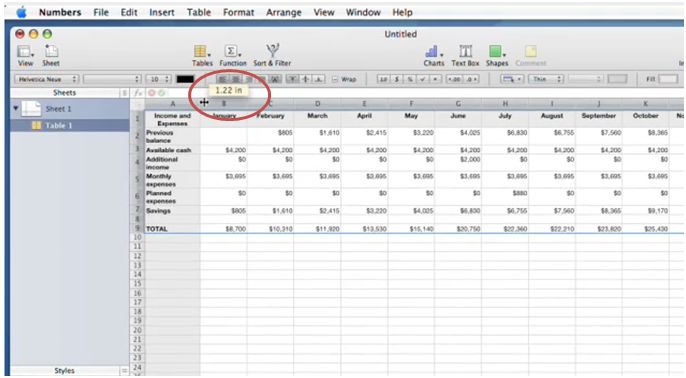Click the yellow Comment icon
Image resolution: width=686 pixels, height=378 pixels.
531,52
